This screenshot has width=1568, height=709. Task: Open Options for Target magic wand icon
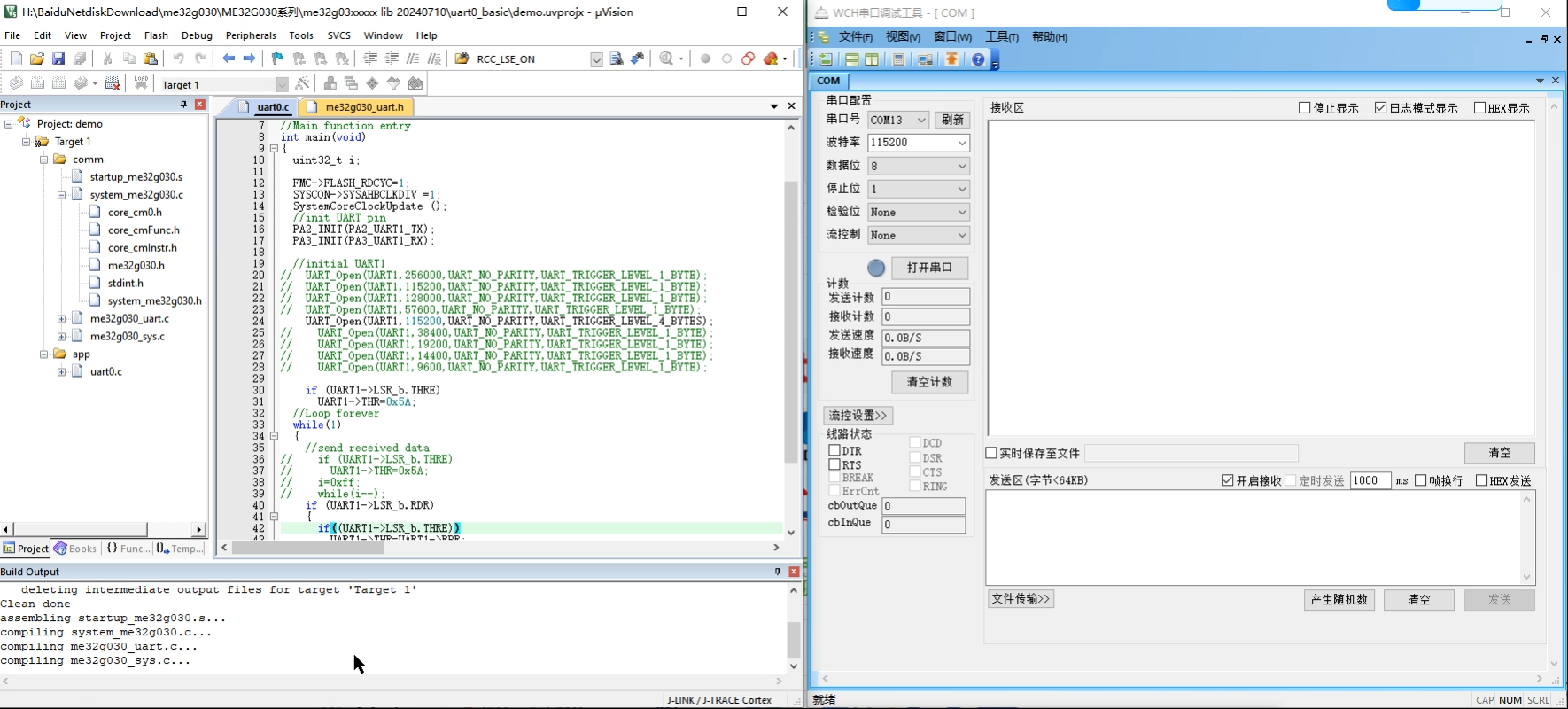[x=303, y=83]
